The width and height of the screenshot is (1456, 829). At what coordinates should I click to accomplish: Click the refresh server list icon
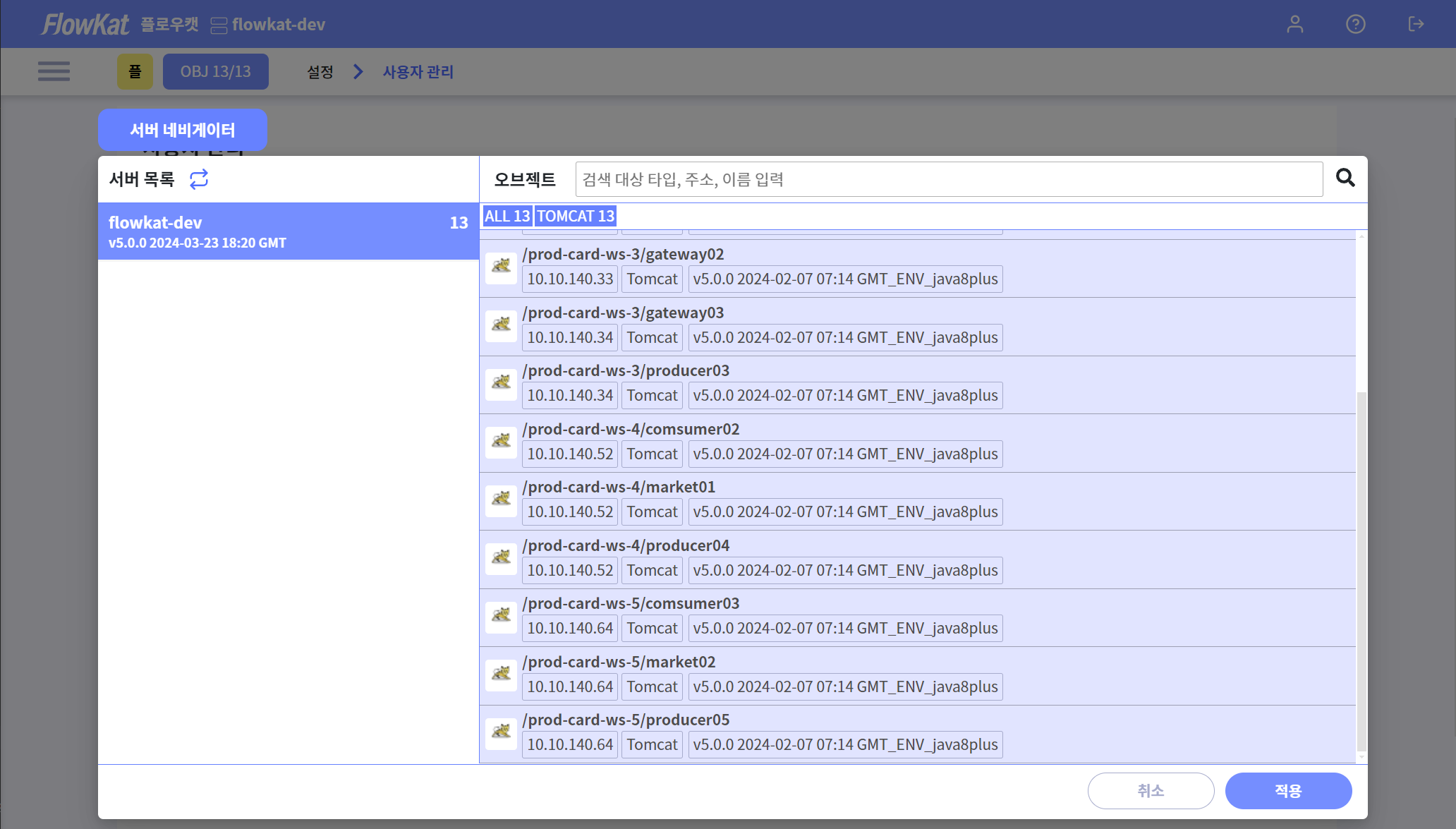199,179
